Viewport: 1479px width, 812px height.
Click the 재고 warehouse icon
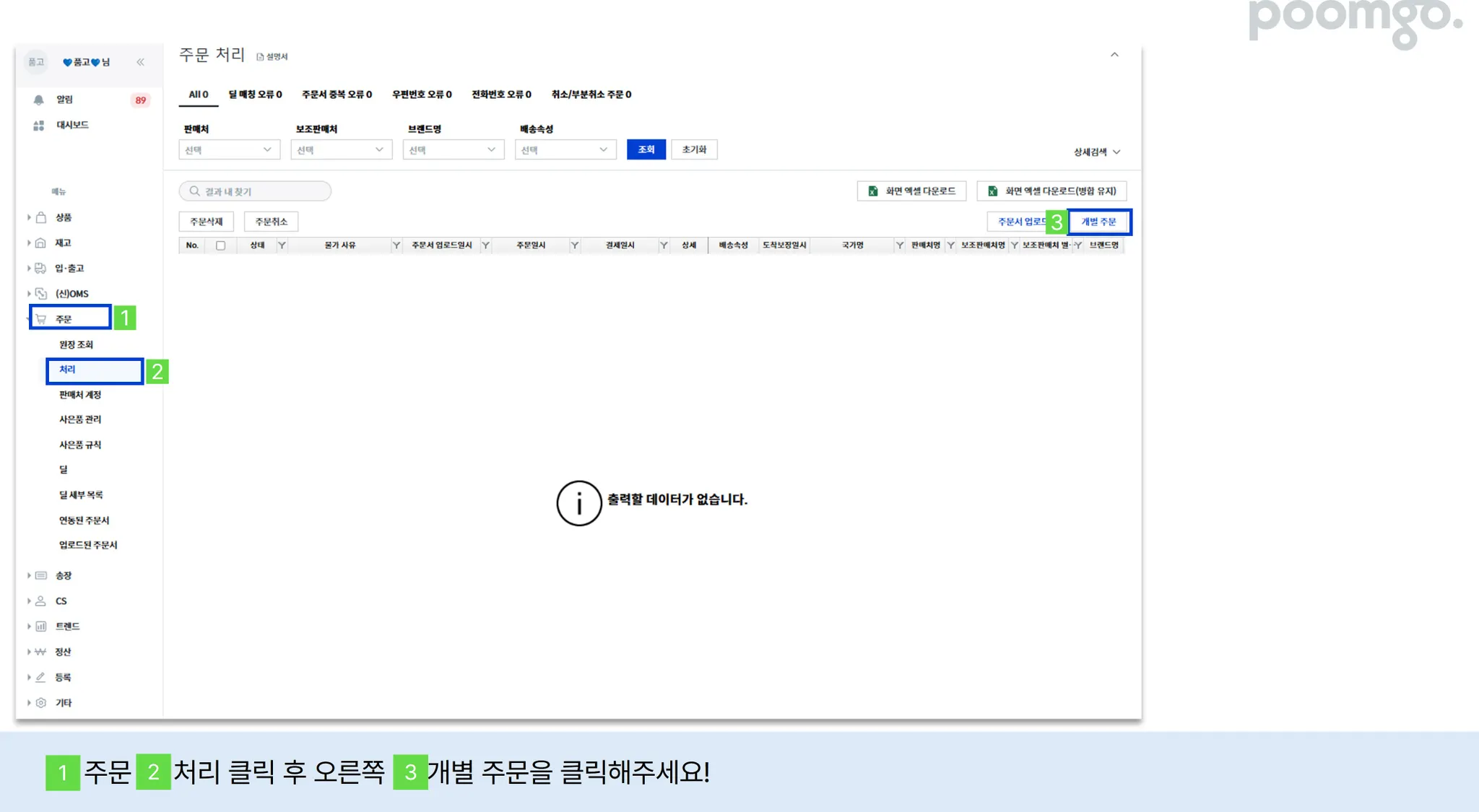[41, 243]
